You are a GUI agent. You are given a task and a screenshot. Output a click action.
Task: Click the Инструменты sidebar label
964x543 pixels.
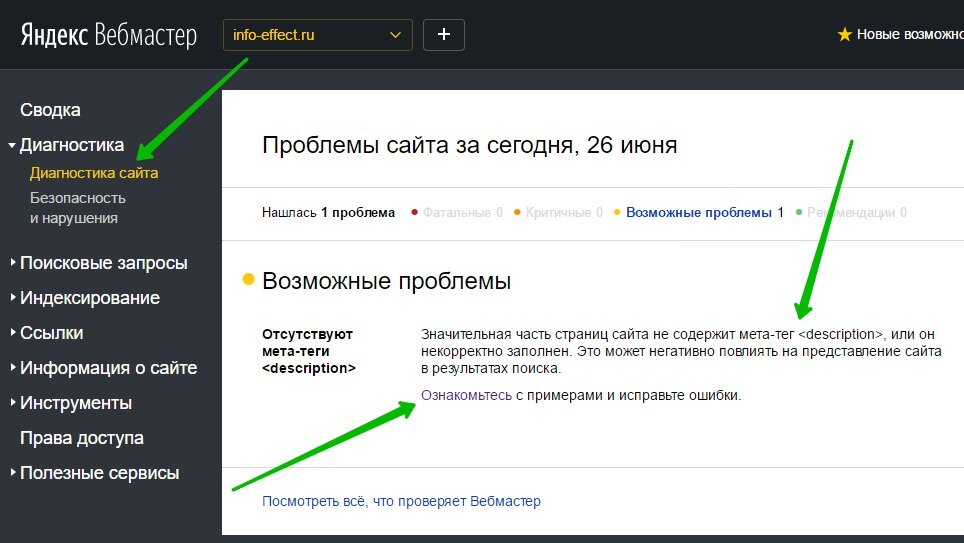point(76,403)
